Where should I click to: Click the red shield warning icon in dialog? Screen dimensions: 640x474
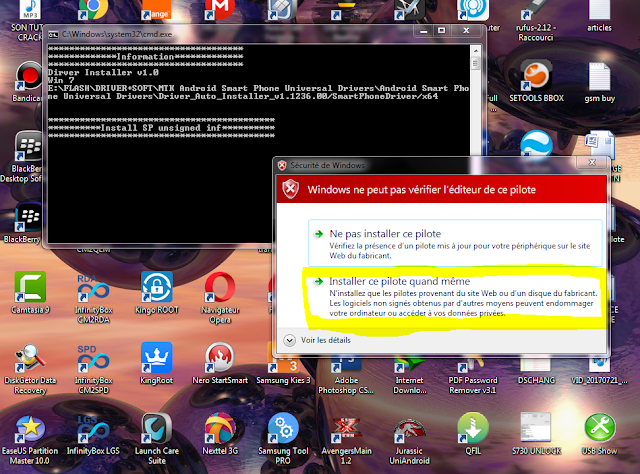(x=291, y=189)
